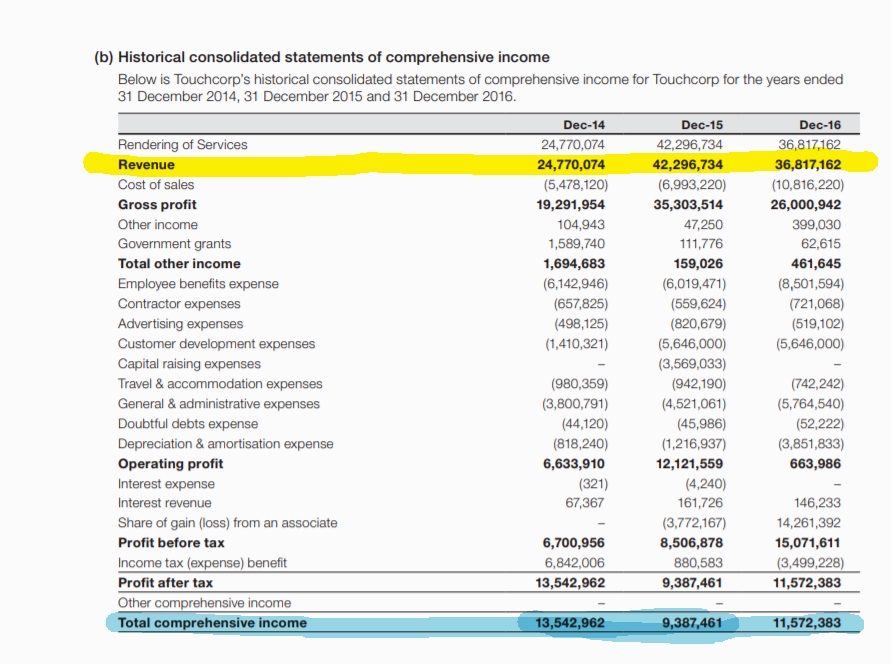Image resolution: width=891 pixels, height=664 pixels.
Task: Click the heading 'Historical consolidated statements of comprehensive income'
Action: tap(334, 57)
